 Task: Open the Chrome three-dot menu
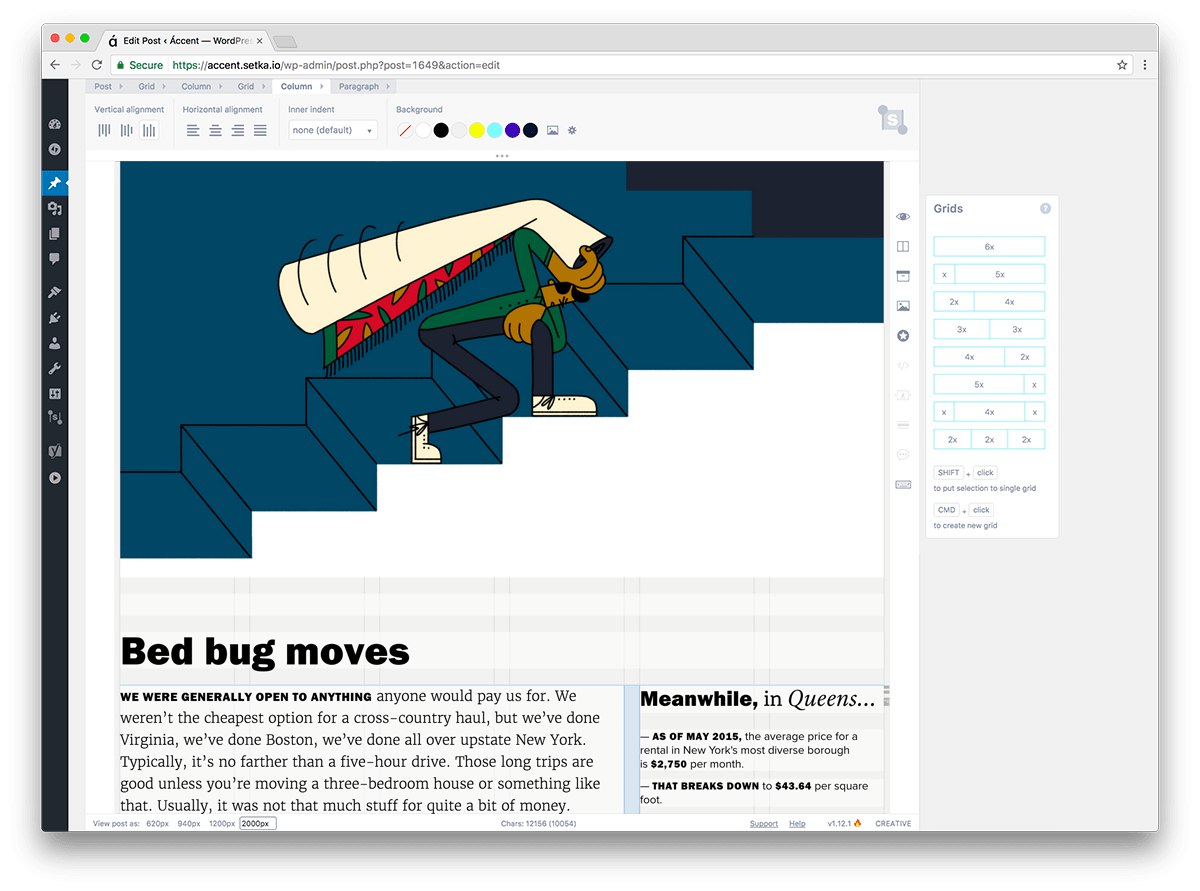[1145, 65]
